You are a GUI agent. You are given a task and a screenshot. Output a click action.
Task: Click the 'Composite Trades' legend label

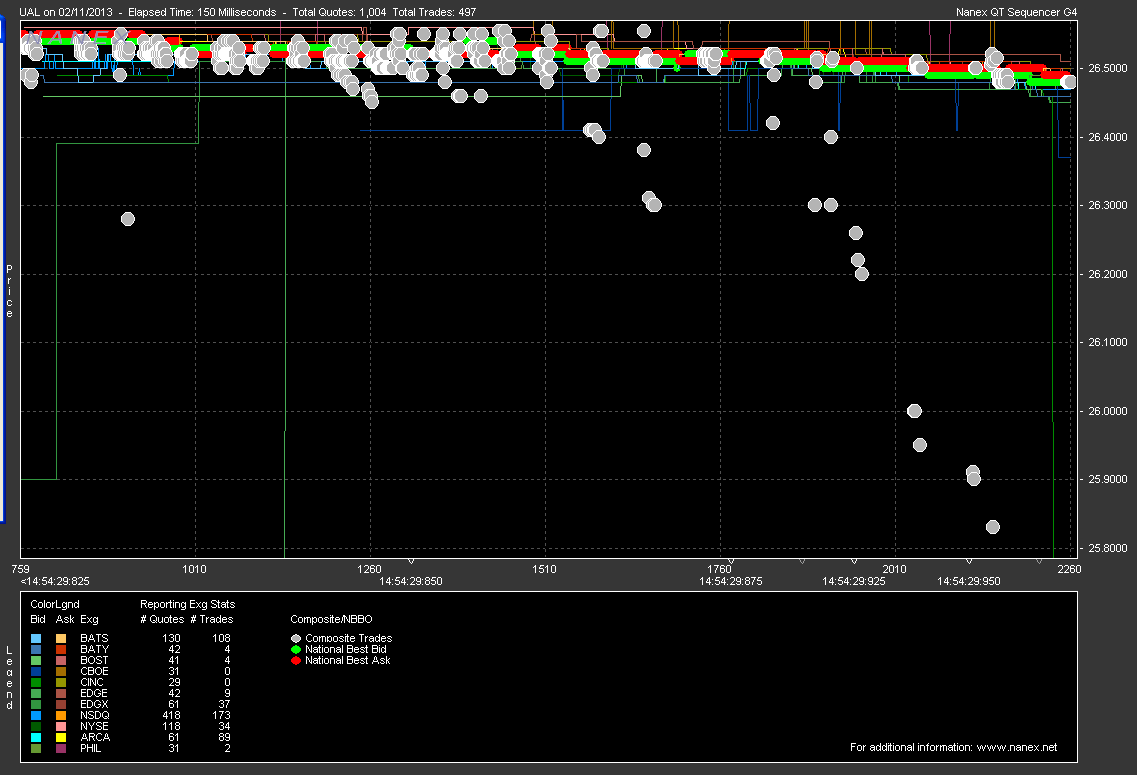pyautogui.click(x=349, y=639)
